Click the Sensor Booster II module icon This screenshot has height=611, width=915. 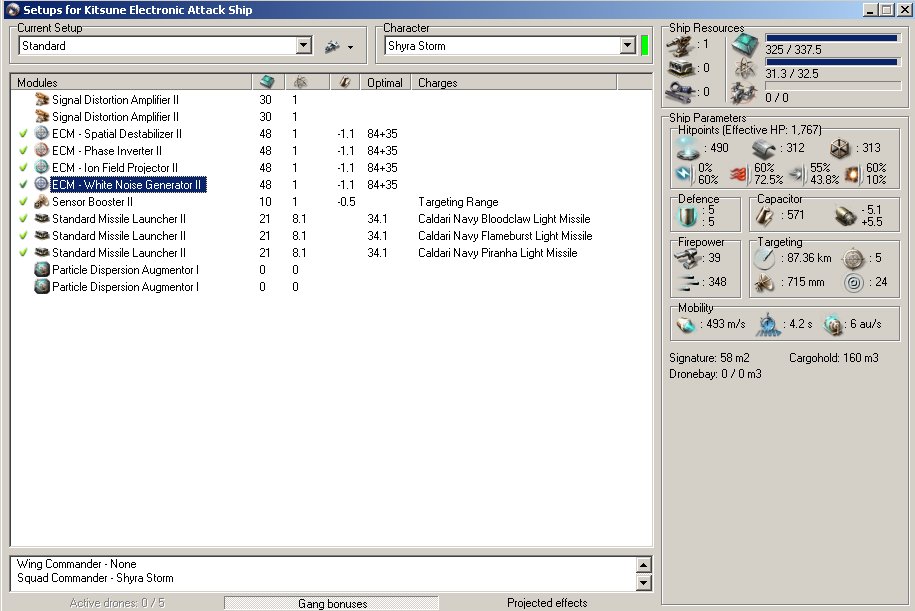click(41, 201)
